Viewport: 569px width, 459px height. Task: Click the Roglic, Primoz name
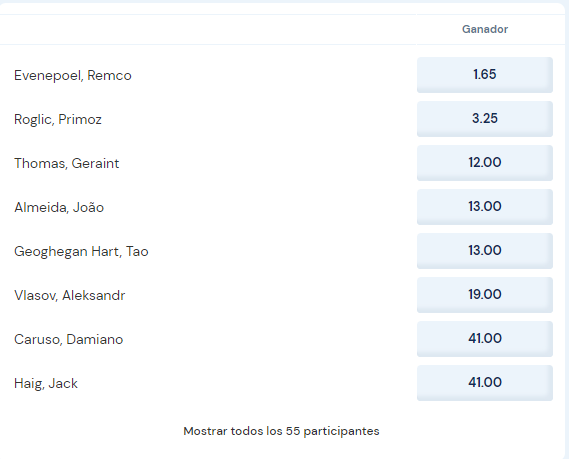click(x=58, y=119)
